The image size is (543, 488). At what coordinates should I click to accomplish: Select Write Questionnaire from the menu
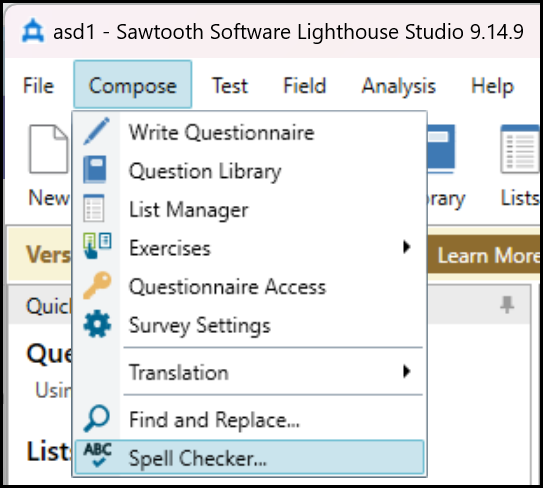(x=249, y=132)
